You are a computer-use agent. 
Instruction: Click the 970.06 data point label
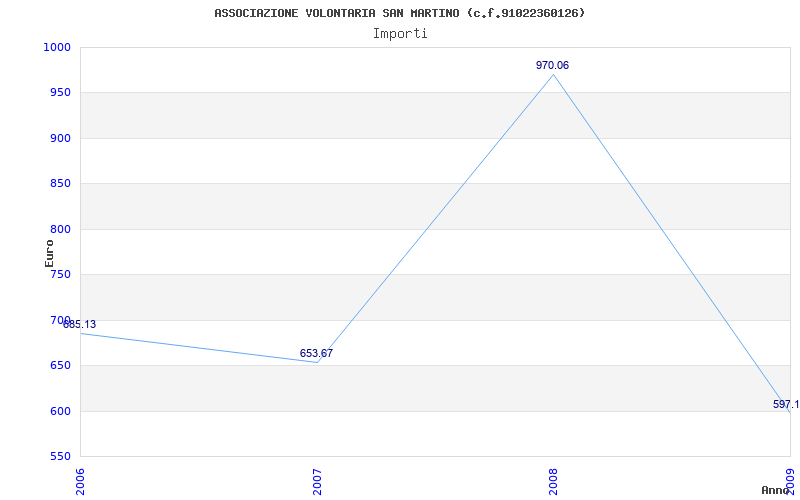coord(552,65)
